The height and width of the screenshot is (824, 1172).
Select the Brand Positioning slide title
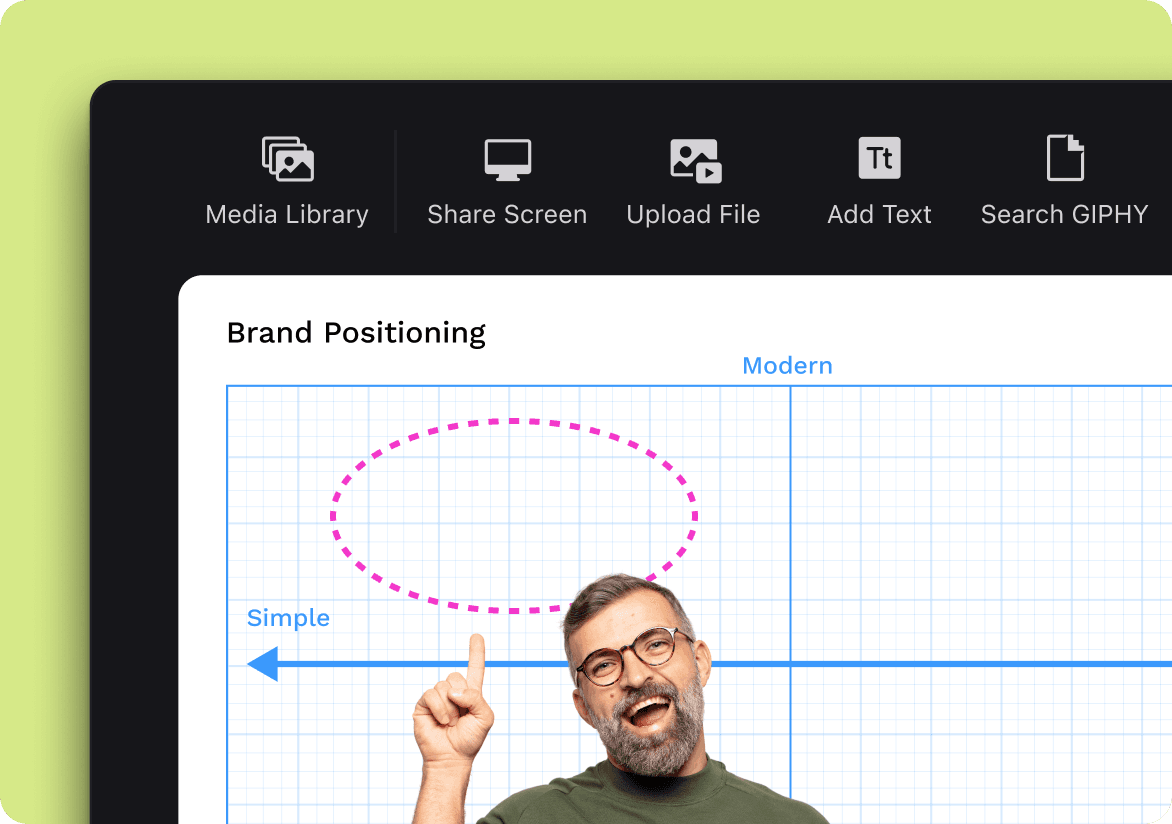[x=357, y=333]
